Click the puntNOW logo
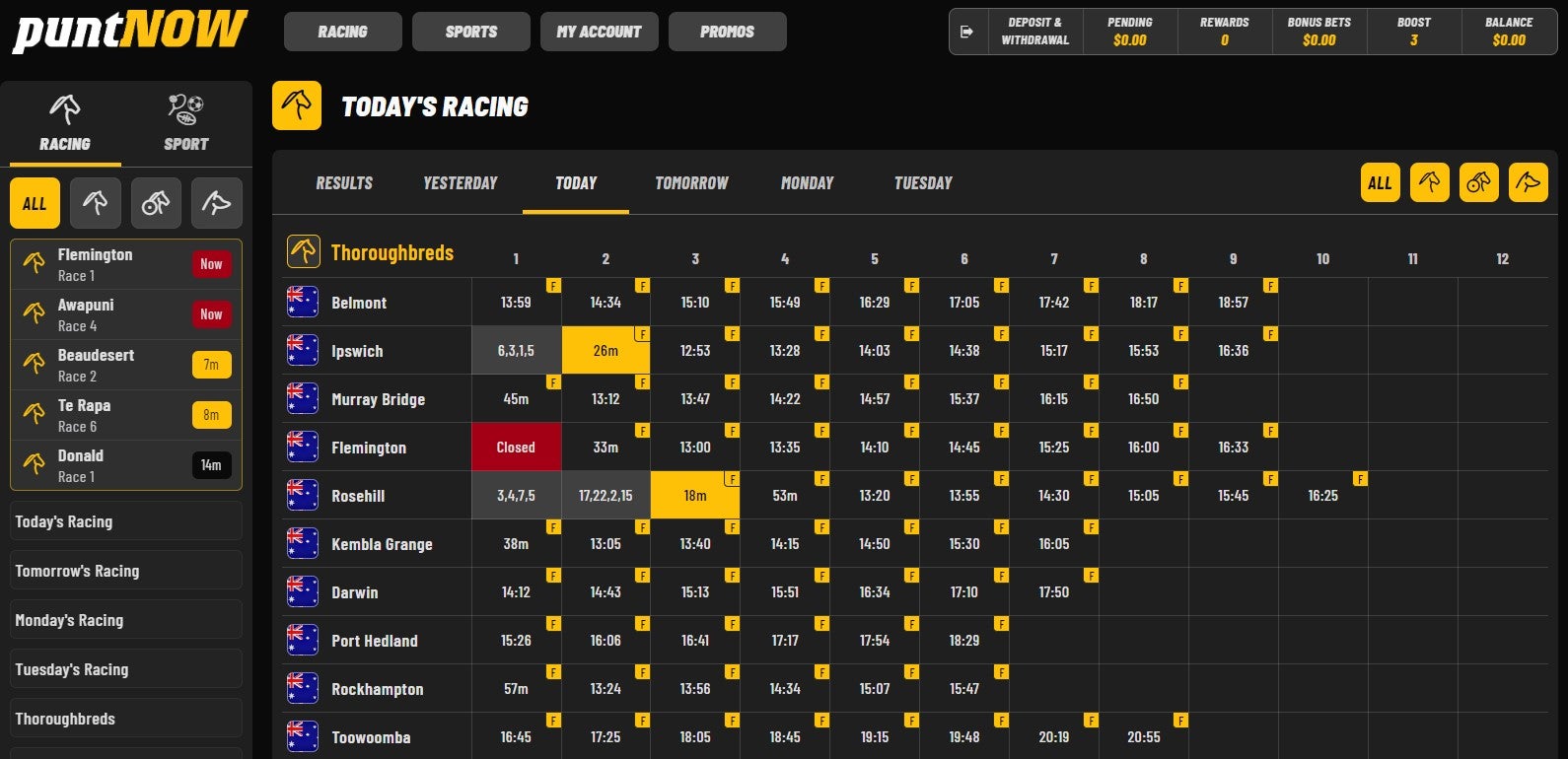1568x759 pixels. [129, 31]
